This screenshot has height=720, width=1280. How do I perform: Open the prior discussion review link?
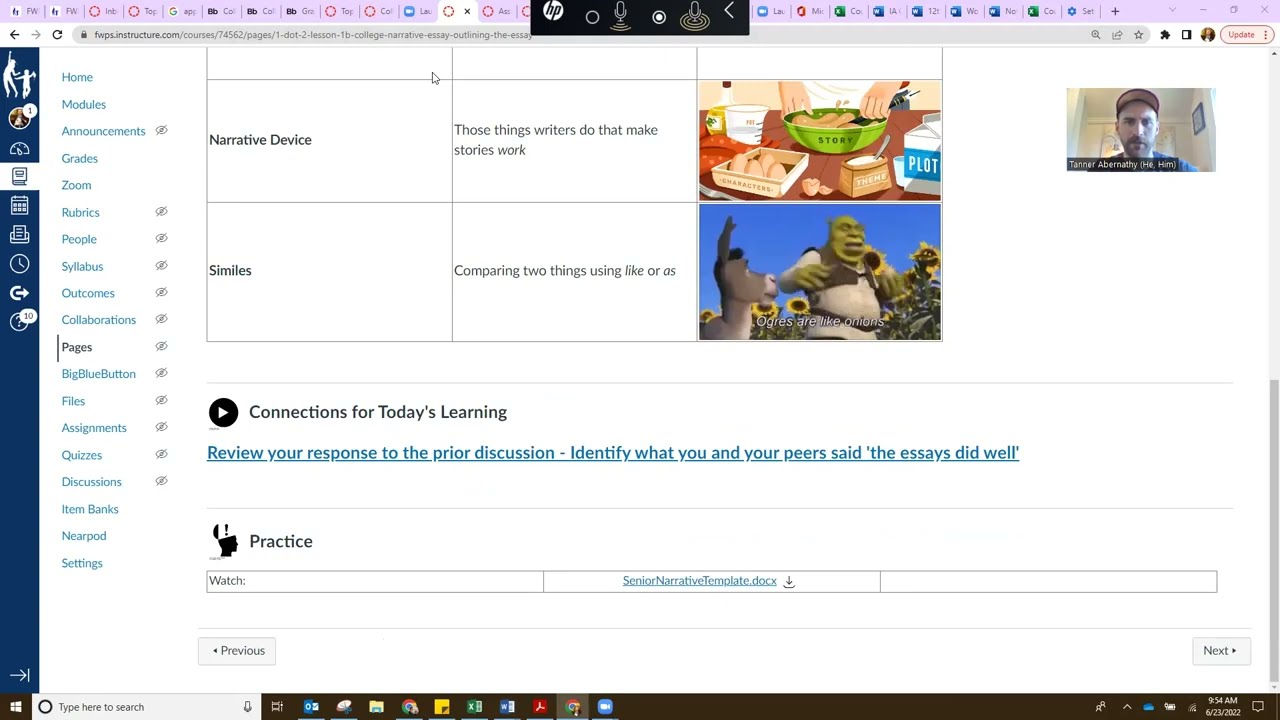pyautogui.click(x=613, y=453)
